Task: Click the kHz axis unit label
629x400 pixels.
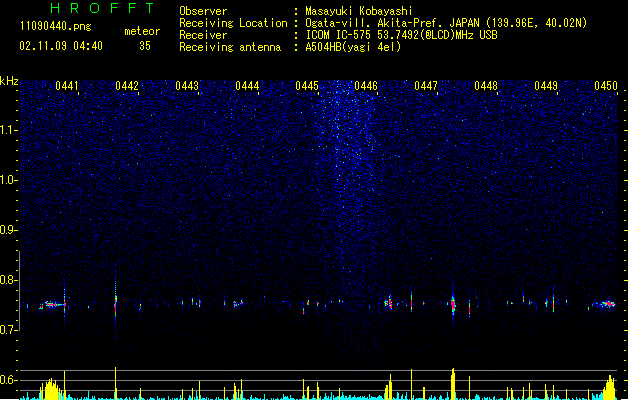Action: point(9,81)
